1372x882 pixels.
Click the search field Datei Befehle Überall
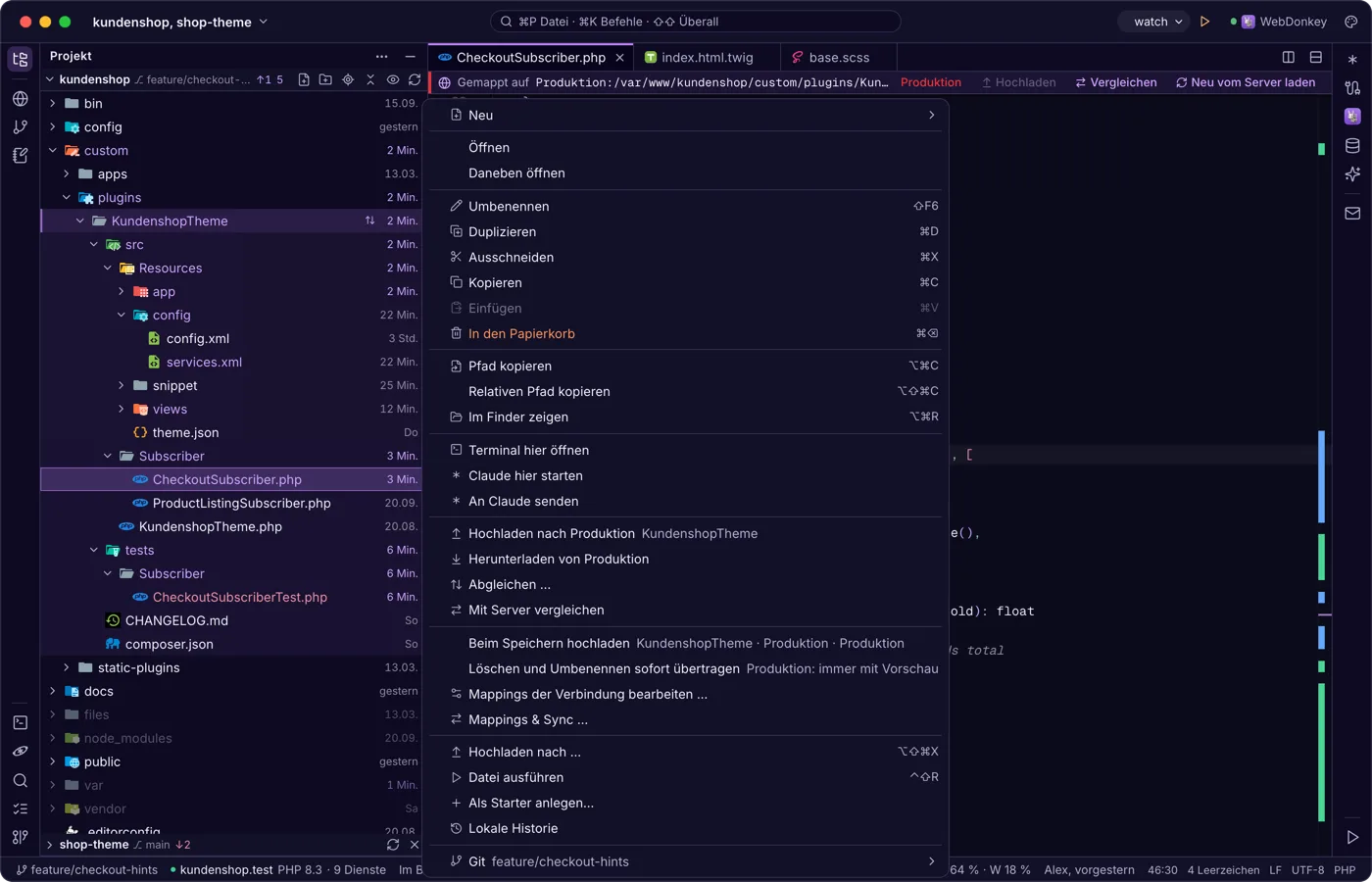pos(695,22)
